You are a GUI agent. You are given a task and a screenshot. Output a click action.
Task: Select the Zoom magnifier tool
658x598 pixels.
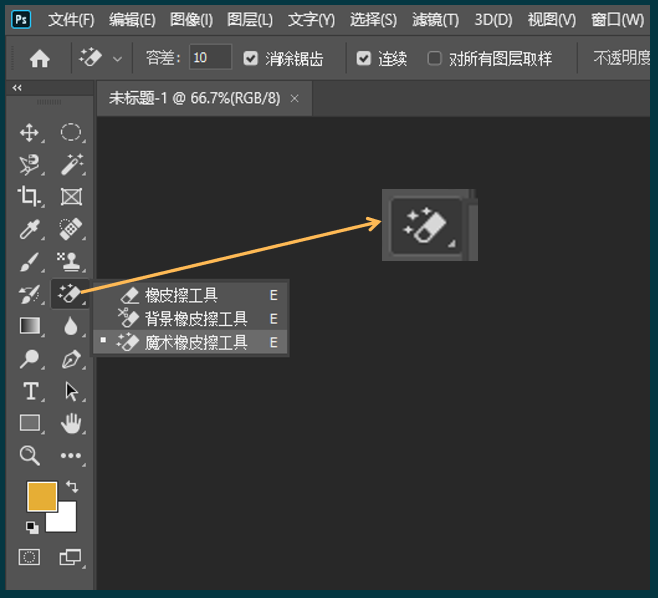coord(29,456)
